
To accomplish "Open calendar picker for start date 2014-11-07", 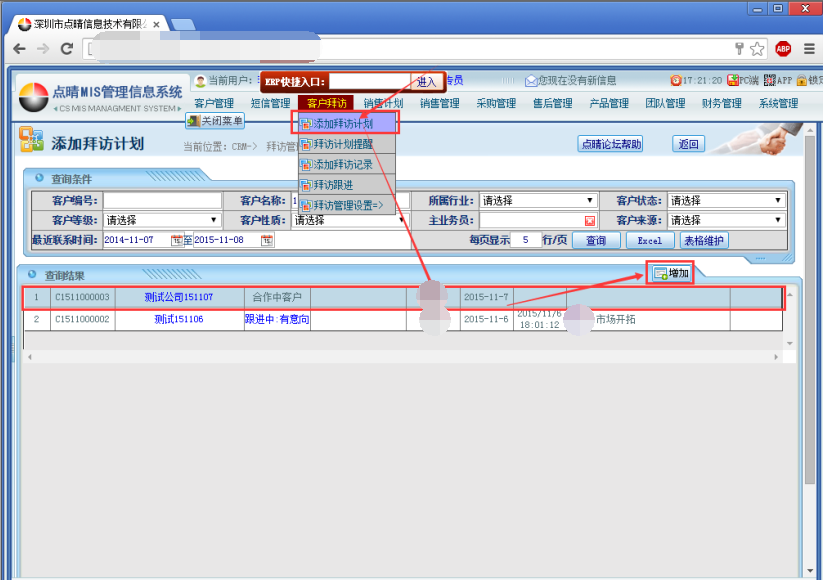I will (177, 240).
